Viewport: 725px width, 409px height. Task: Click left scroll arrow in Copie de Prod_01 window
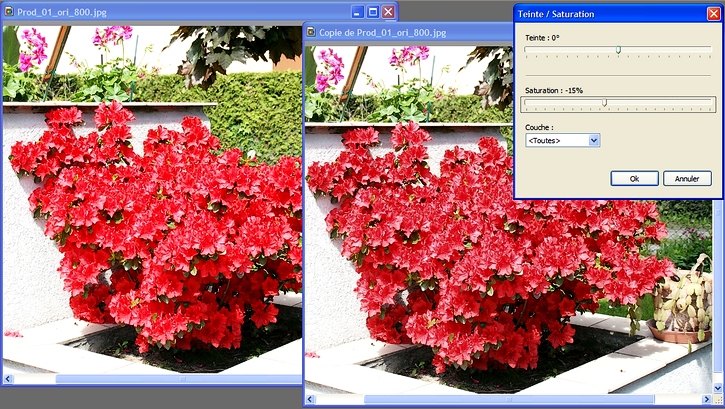click(310, 399)
